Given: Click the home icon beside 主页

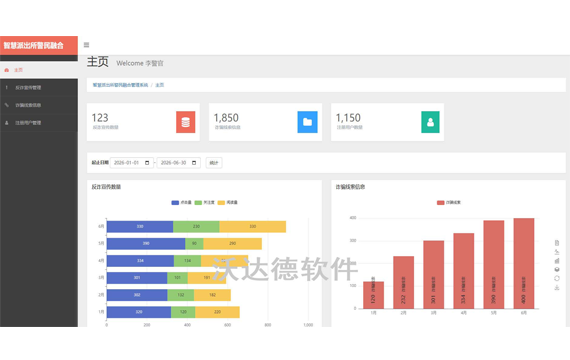Looking at the screenshot, I should (7, 70).
